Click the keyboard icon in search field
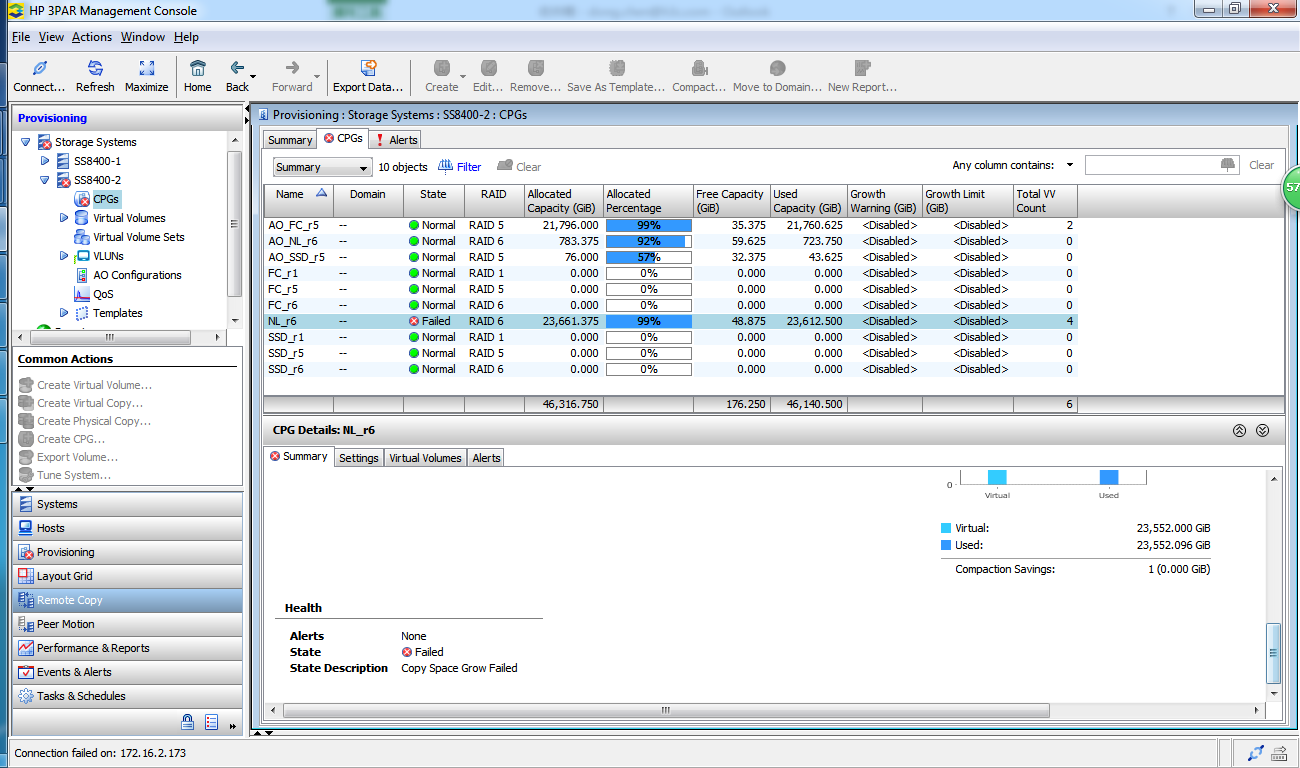The image size is (1300, 768). point(1228,165)
